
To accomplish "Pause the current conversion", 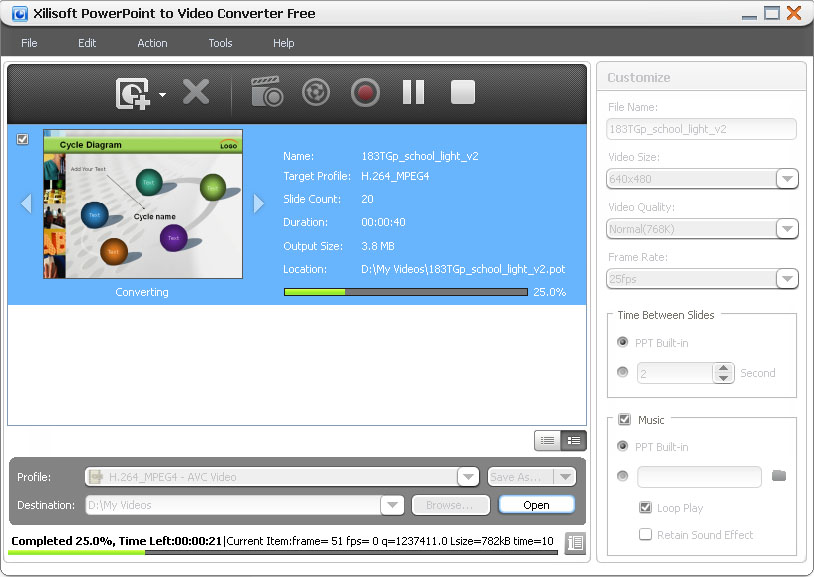I will pos(413,93).
